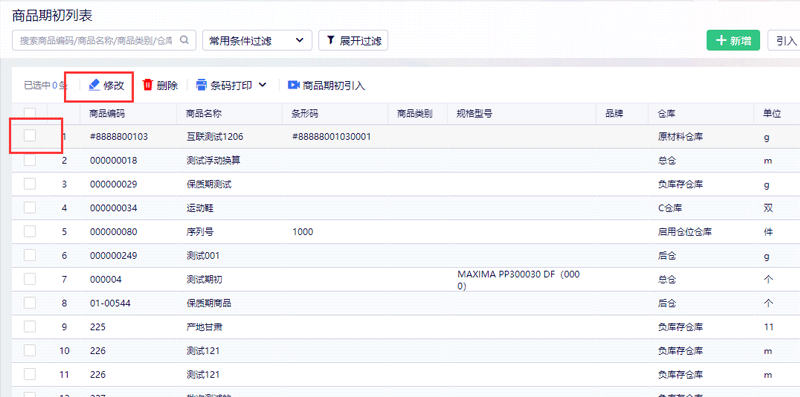The width and height of the screenshot is (800, 397).
Task: Select product code 225
Action: pyautogui.click(x=97, y=327)
